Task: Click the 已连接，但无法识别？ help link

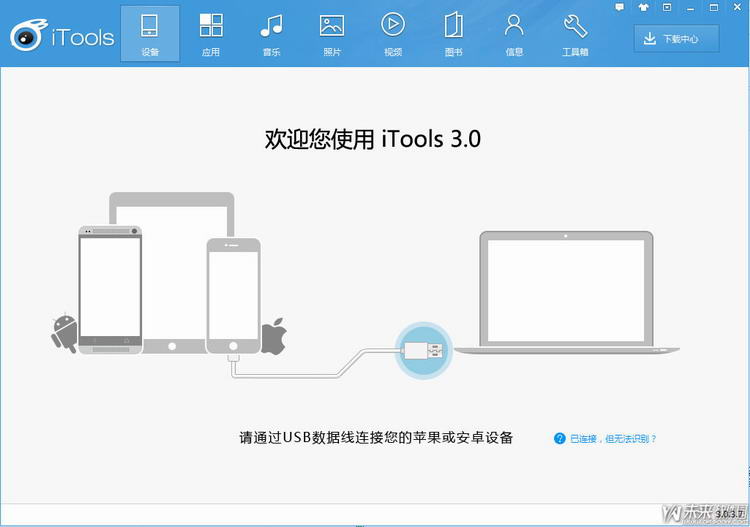Action: point(606,439)
